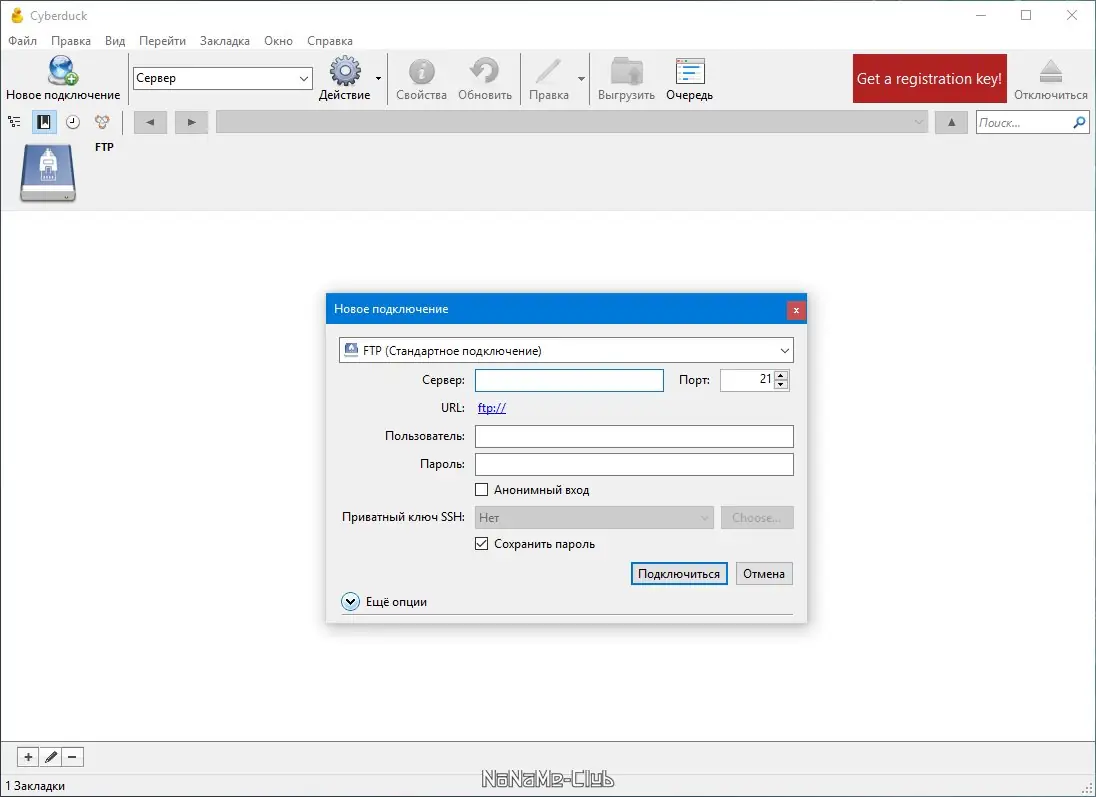The image size is (1096, 797).
Task: Open the Action gear toolbar button
Action: [x=345, y=71]
